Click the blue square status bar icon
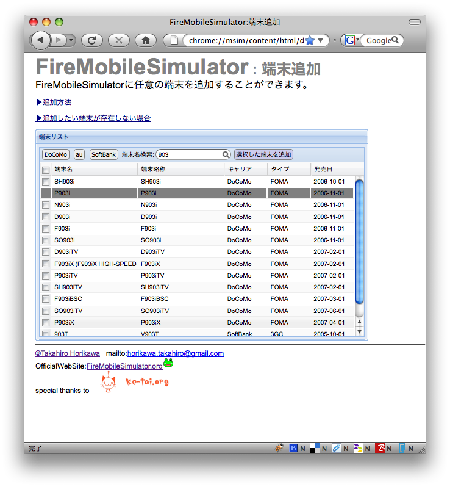 tap(293, 448)
